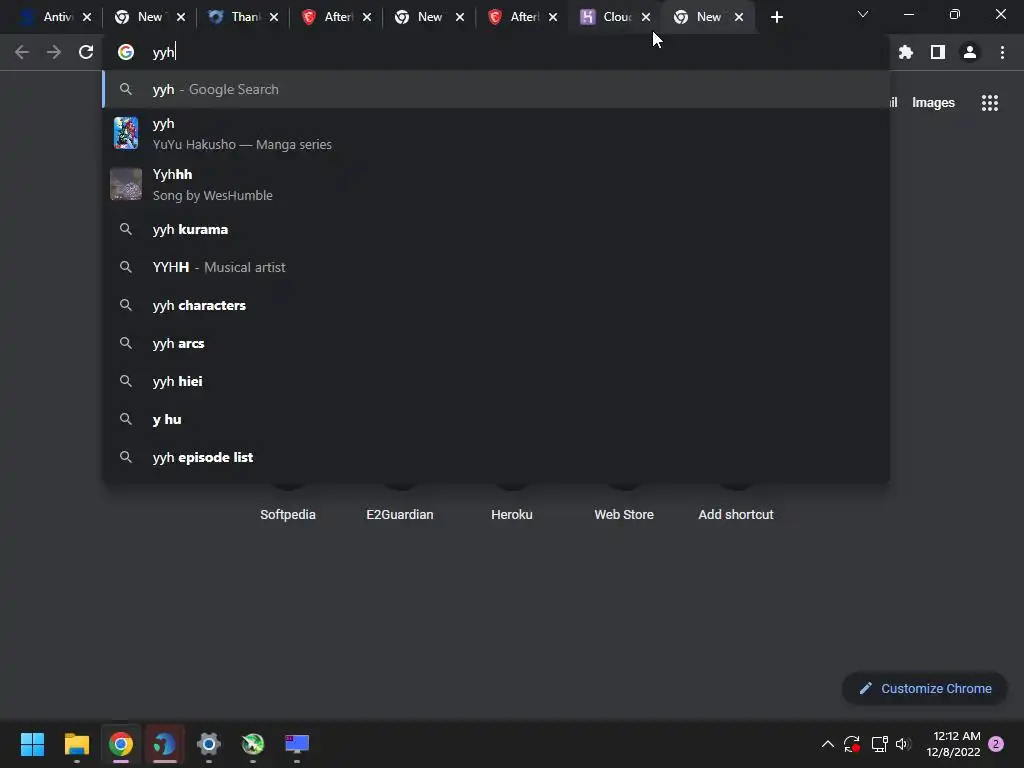
Task: Reload the current page
Action: [x=86, y=52]
